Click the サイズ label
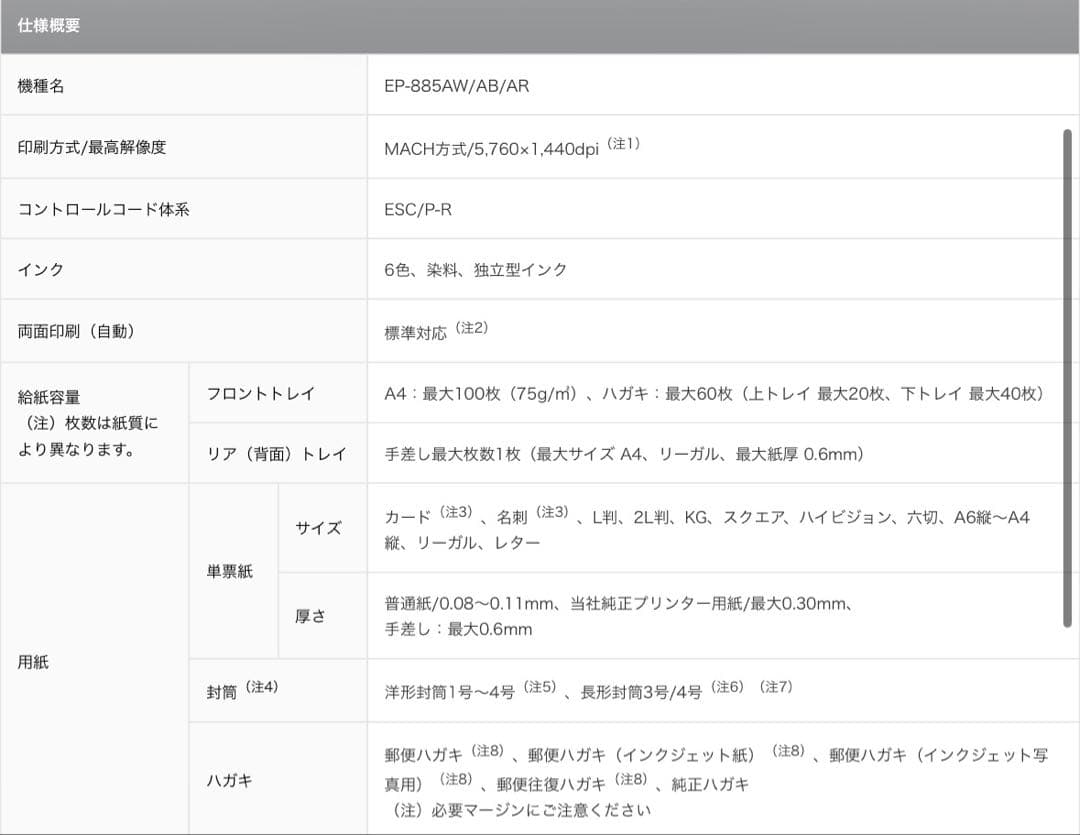 pos(318,528)
